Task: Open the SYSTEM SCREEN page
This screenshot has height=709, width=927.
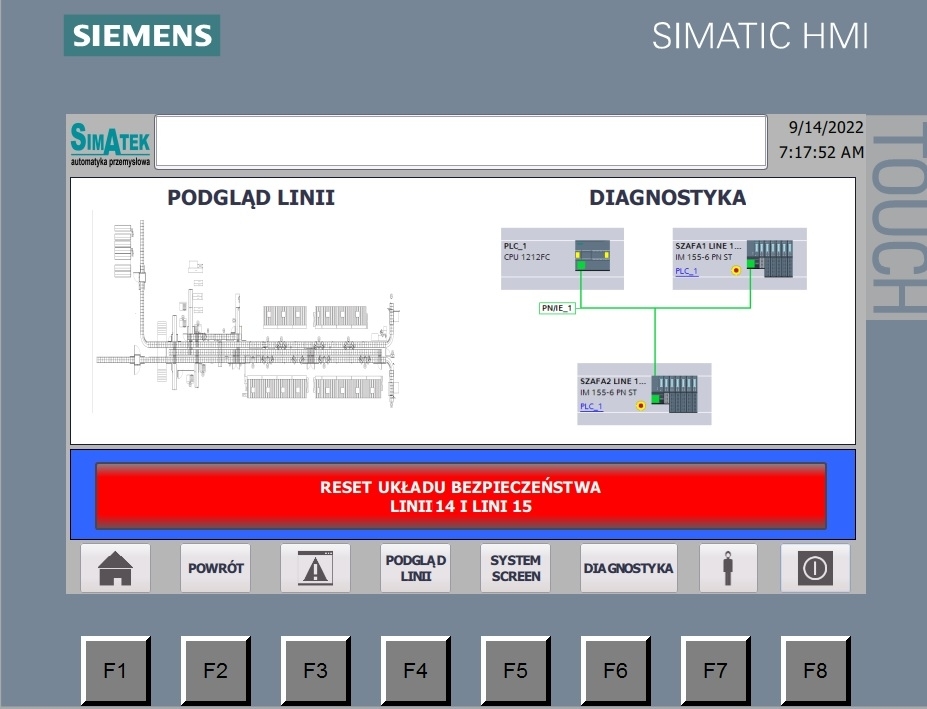Action: point(516,568)
